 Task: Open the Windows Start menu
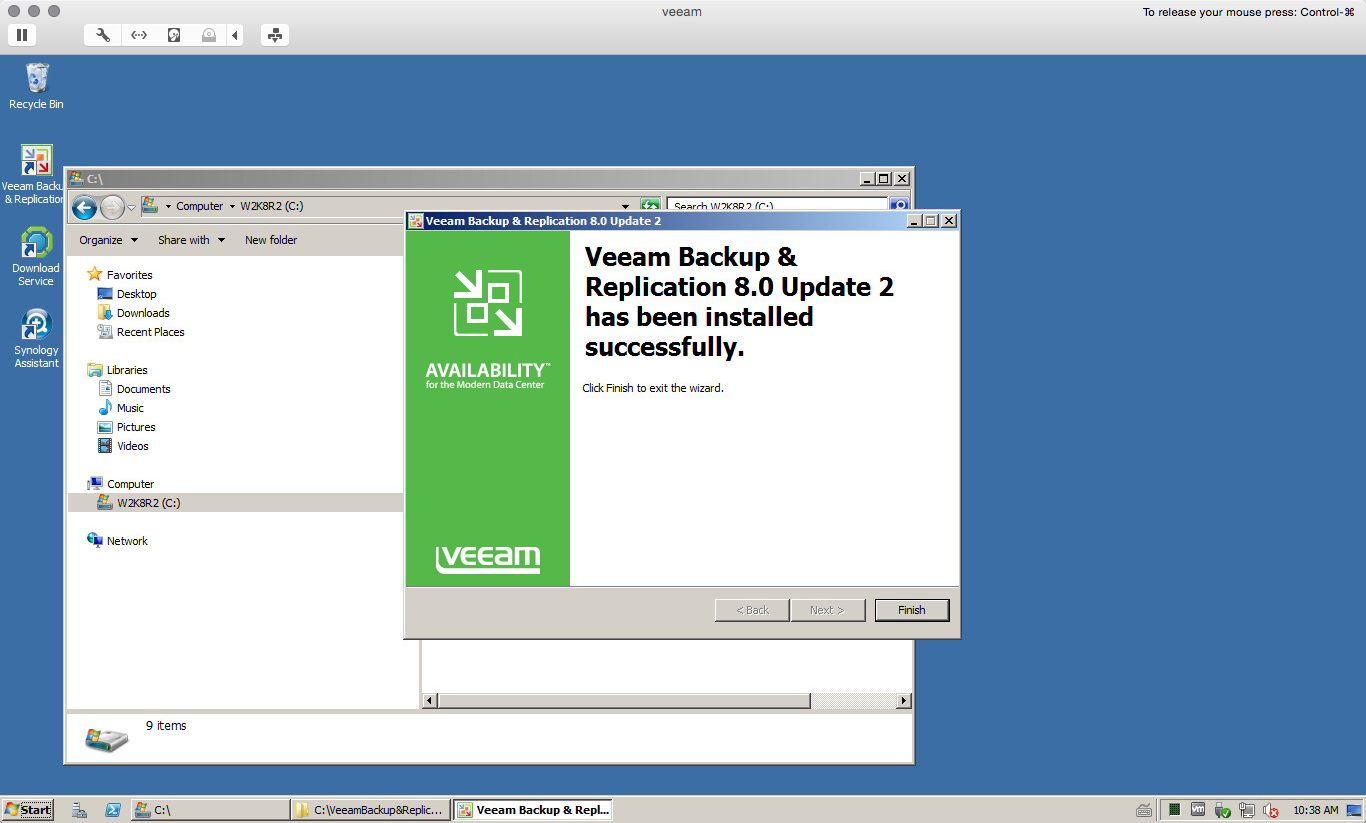click(27, 810)
